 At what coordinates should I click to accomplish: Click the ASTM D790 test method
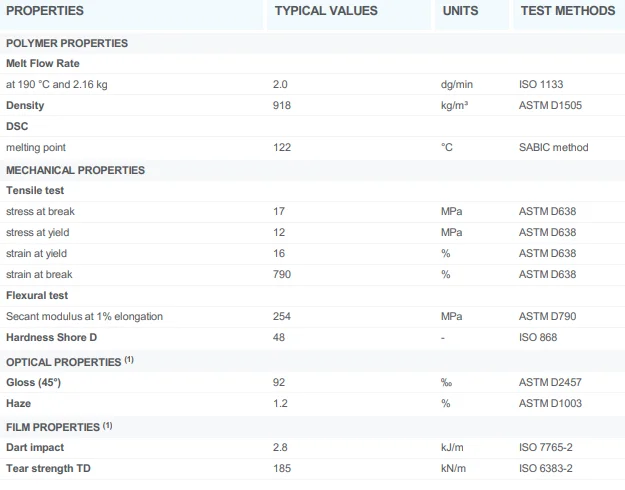coord(547,316)
